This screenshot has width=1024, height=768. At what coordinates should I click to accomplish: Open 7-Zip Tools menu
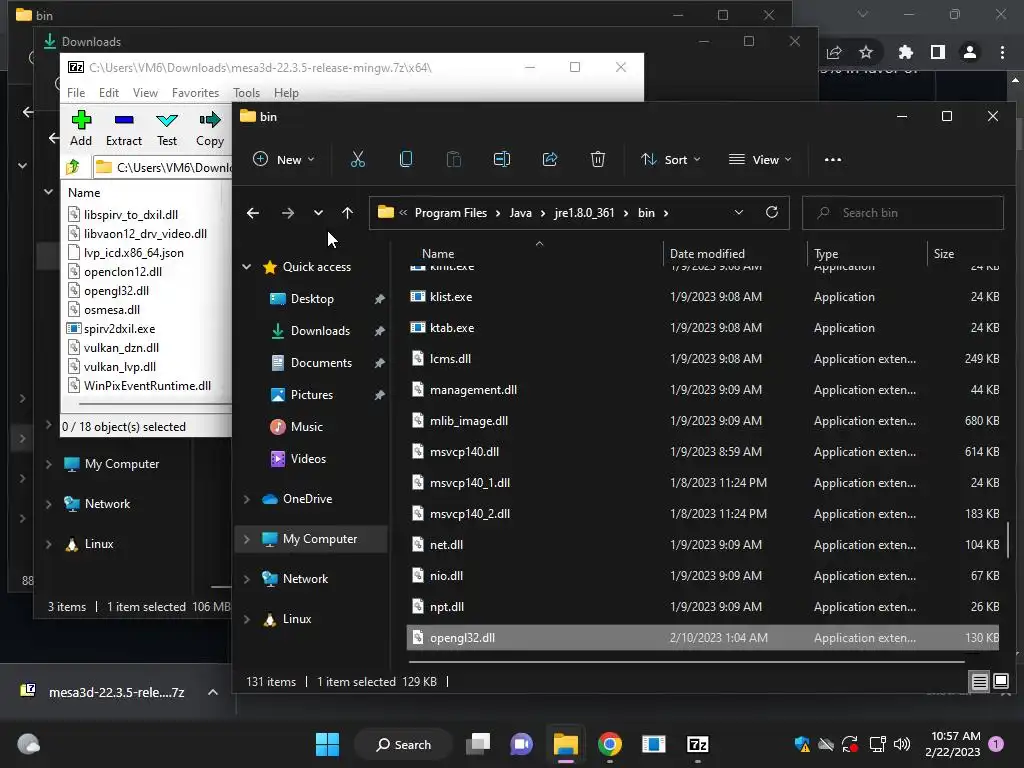[x=246, y=93]
